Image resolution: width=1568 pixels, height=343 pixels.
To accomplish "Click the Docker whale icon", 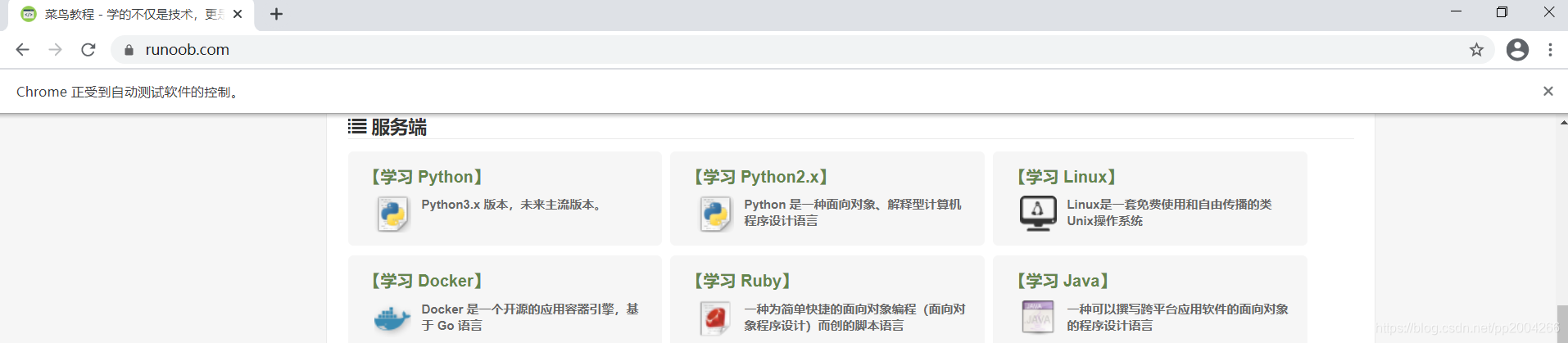I will 392,318.
